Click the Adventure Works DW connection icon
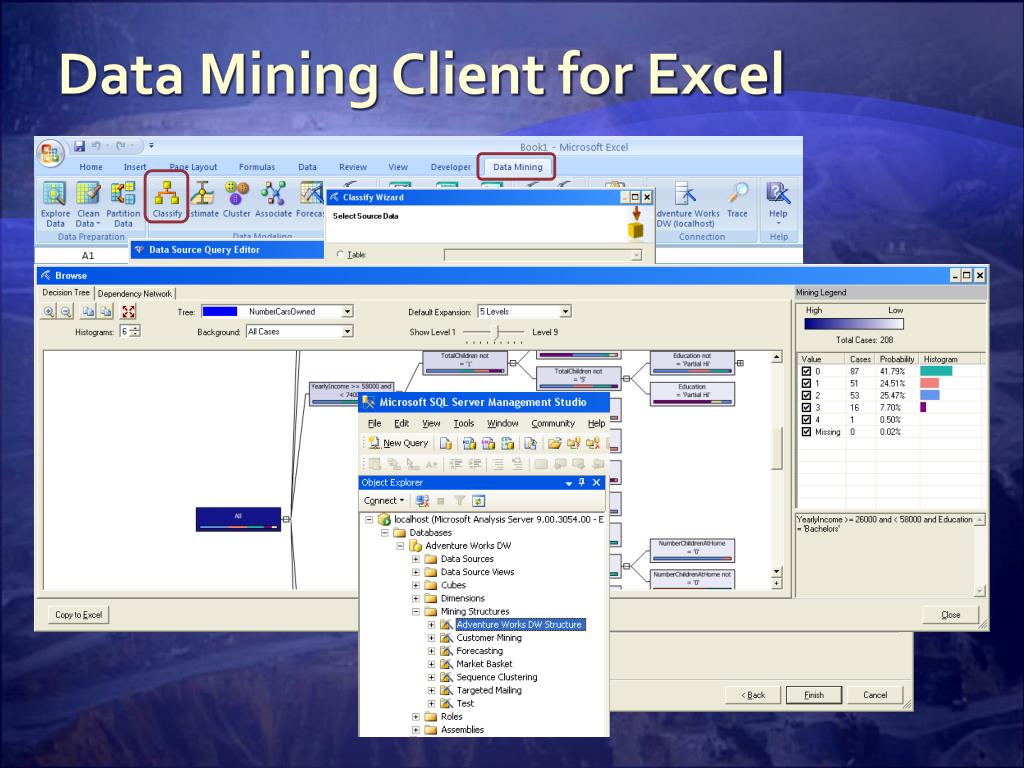 click(x=686, y=193)
